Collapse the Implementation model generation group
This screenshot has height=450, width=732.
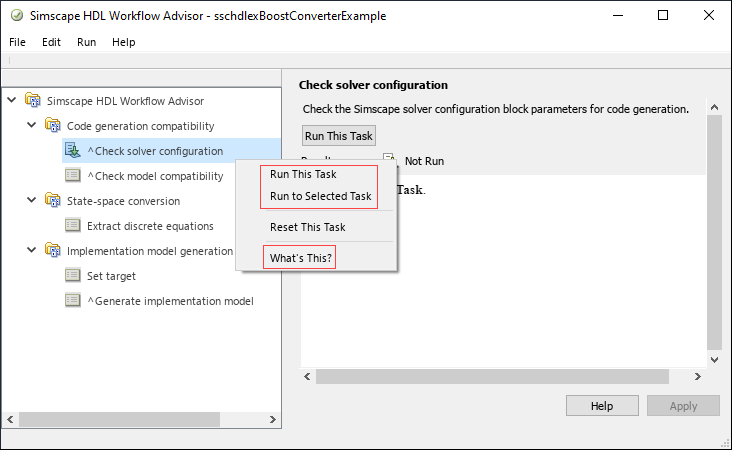32,250
